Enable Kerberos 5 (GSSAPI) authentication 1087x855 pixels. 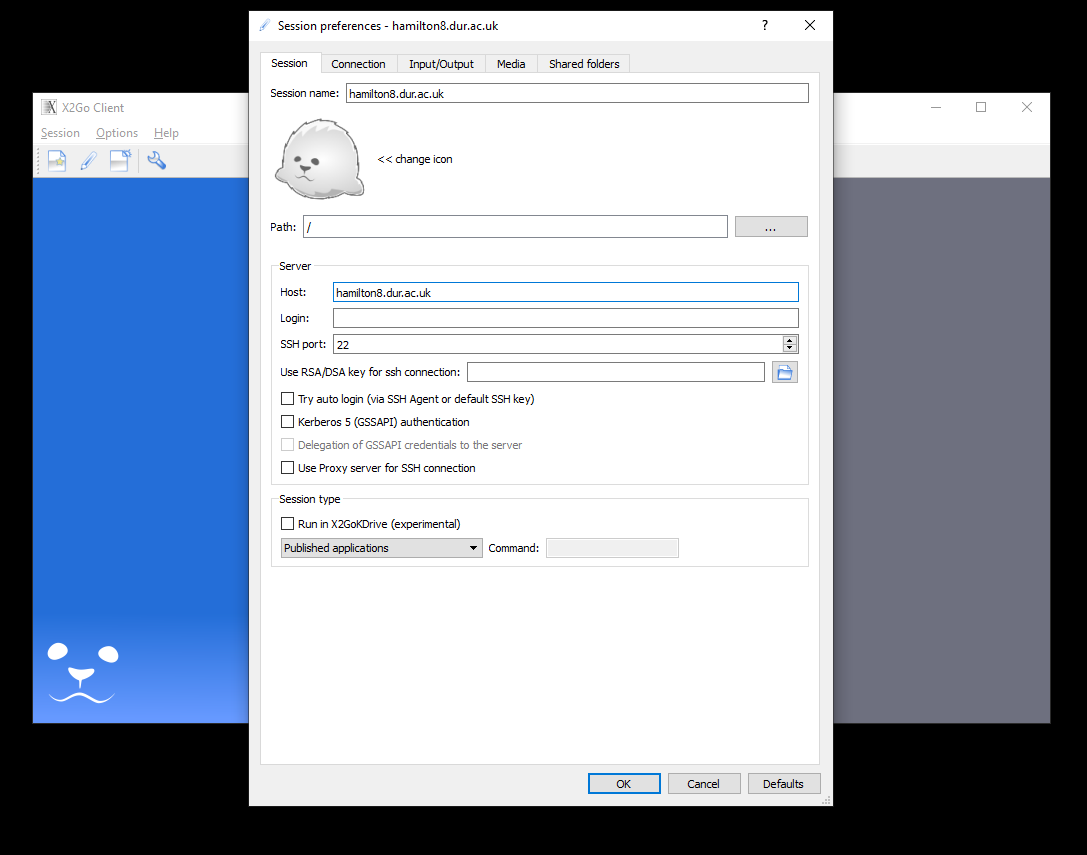(287, 422)
